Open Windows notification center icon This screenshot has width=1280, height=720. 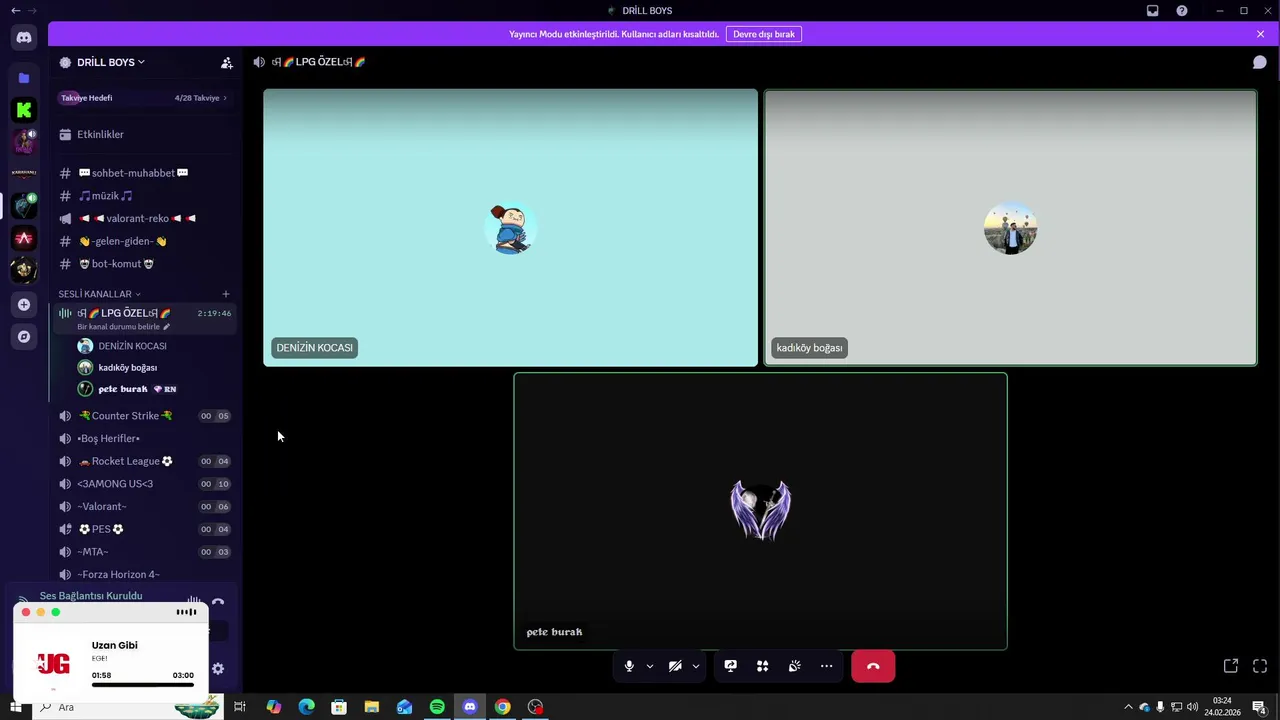click(1261, 707)
